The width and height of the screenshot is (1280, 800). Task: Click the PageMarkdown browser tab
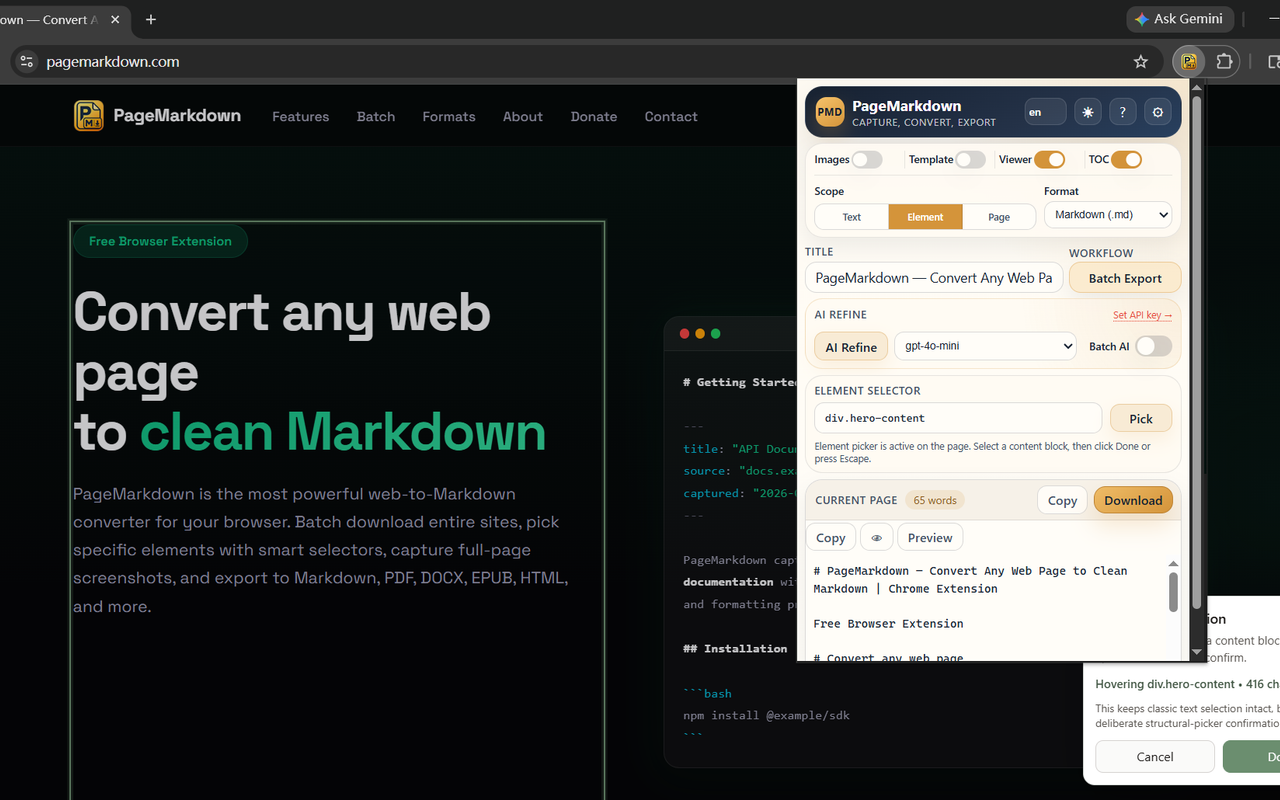(62, 19)
